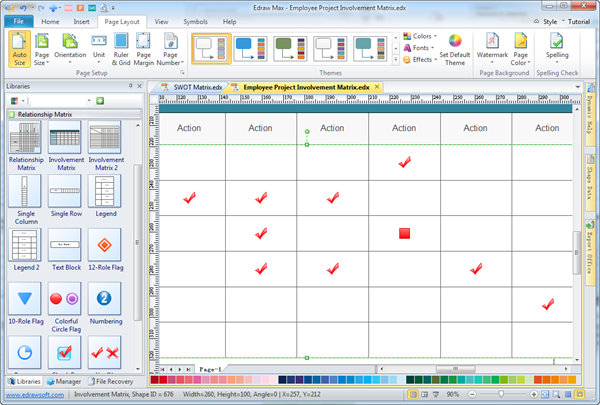600x405 pixels.
Task: Select the Text Block shape
Action: pos(65,250)
